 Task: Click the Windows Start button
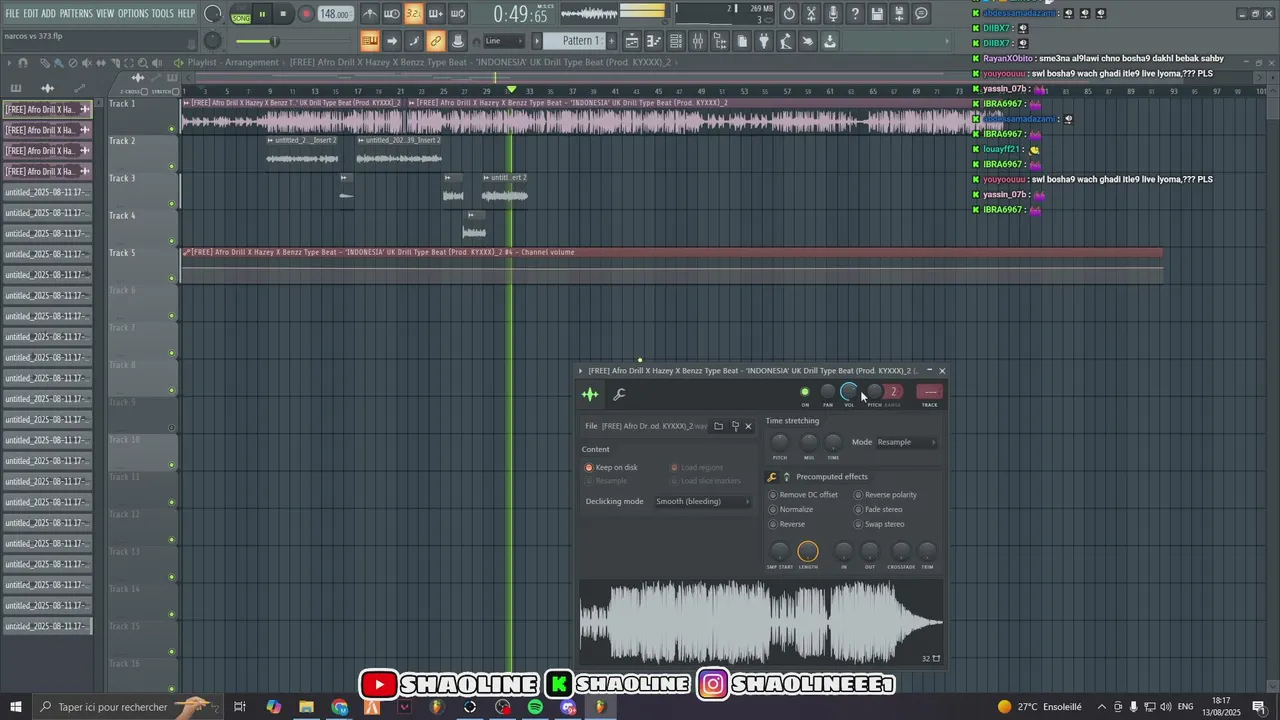(x=16, y=707)
